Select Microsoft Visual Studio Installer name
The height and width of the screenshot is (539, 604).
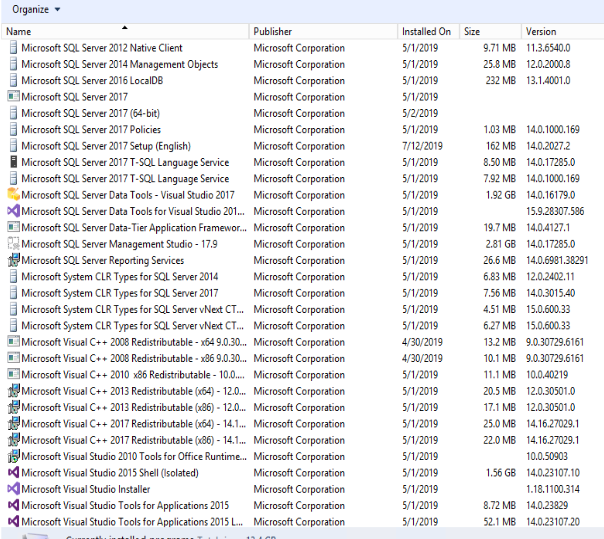[86, 489]
